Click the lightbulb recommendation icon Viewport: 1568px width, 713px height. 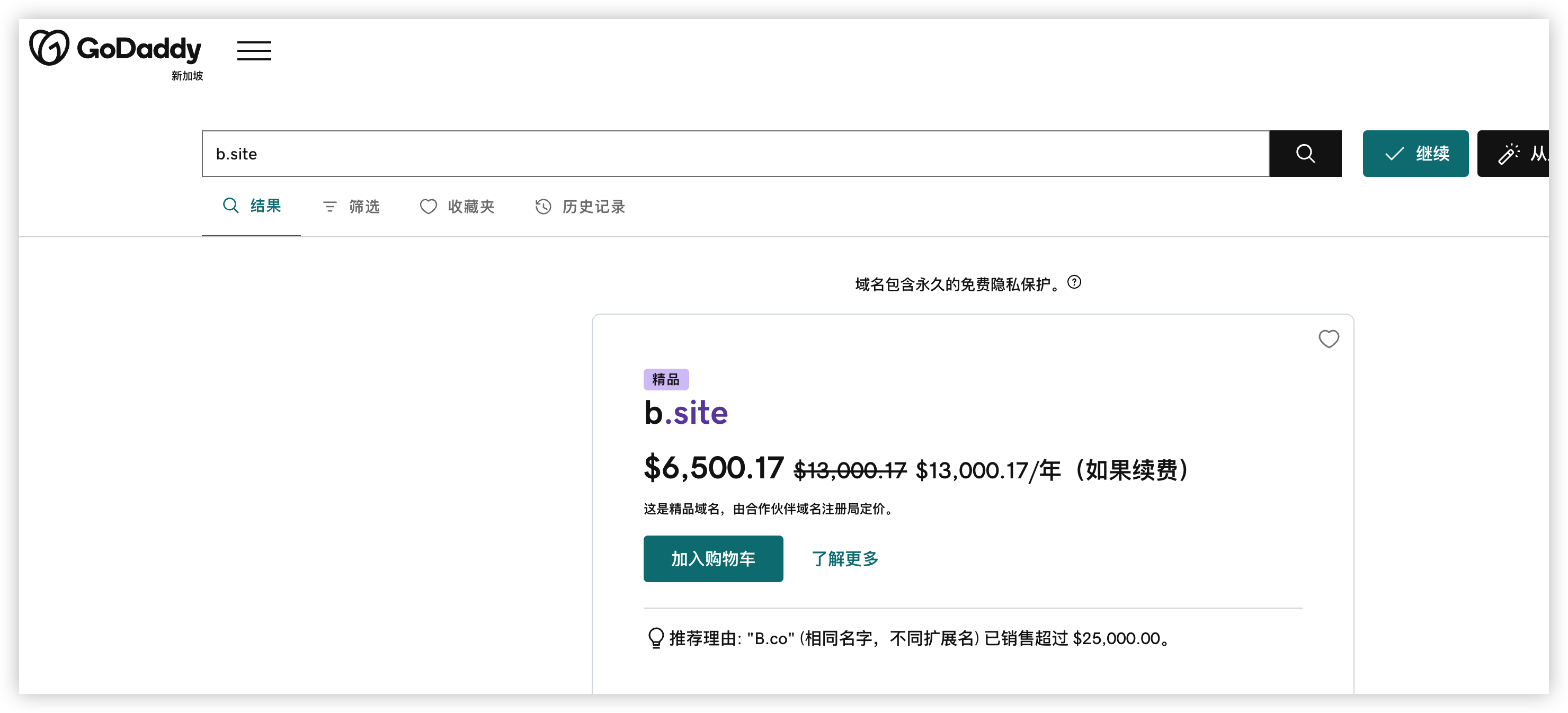(656, 638)
